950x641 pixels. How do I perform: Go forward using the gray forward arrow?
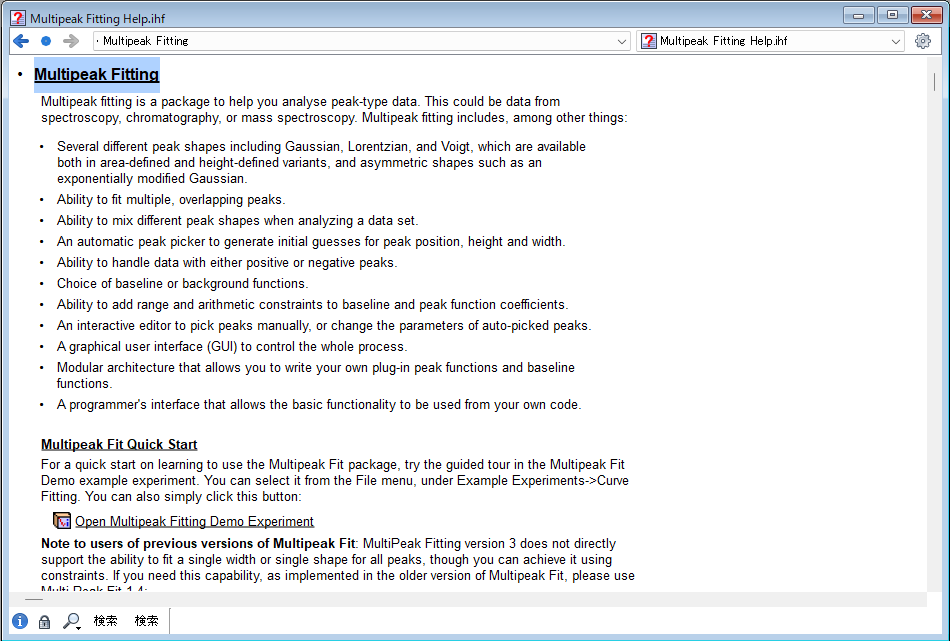[x=71, y=41]
